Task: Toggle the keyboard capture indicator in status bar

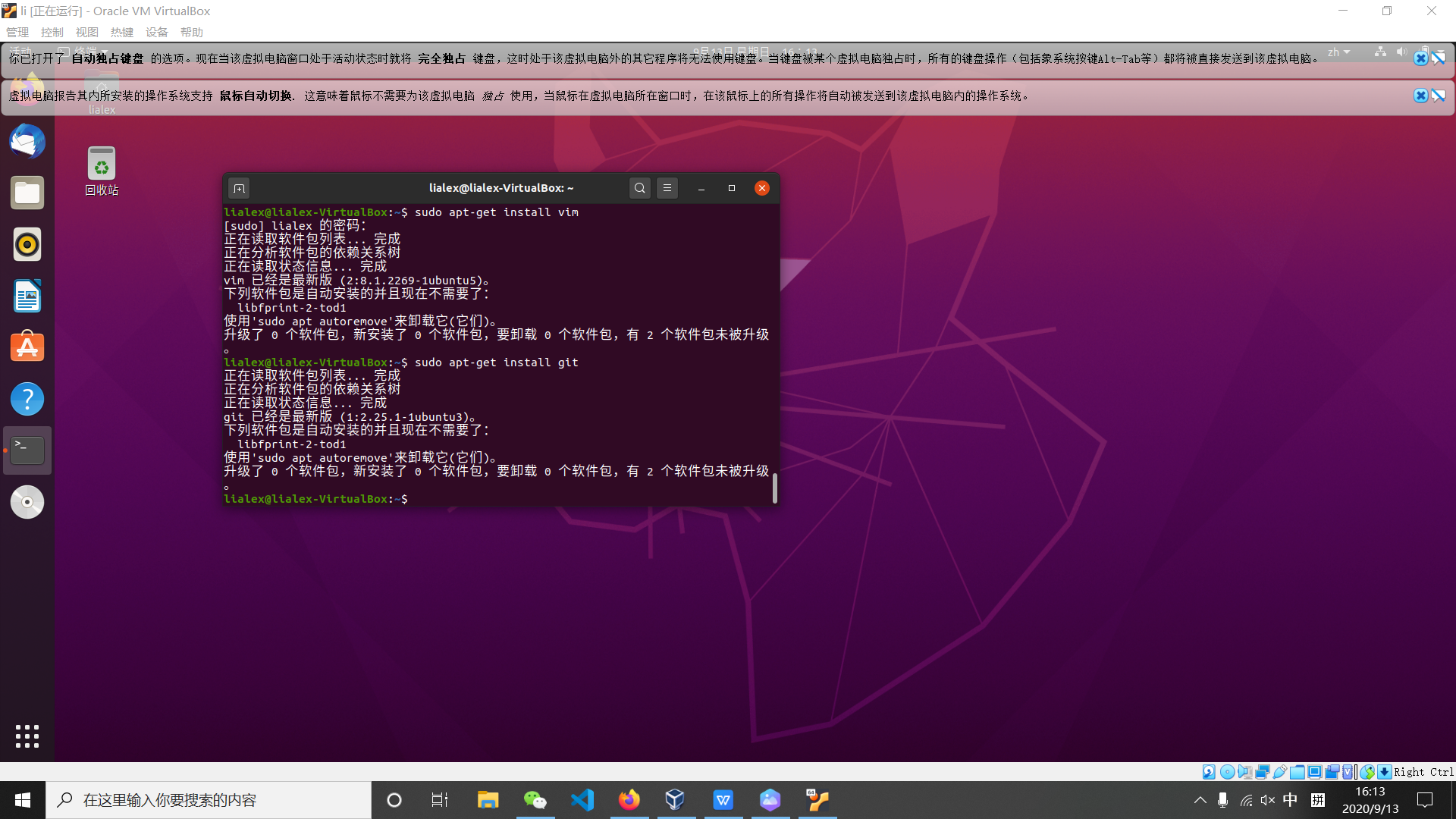Action: 1385,771
